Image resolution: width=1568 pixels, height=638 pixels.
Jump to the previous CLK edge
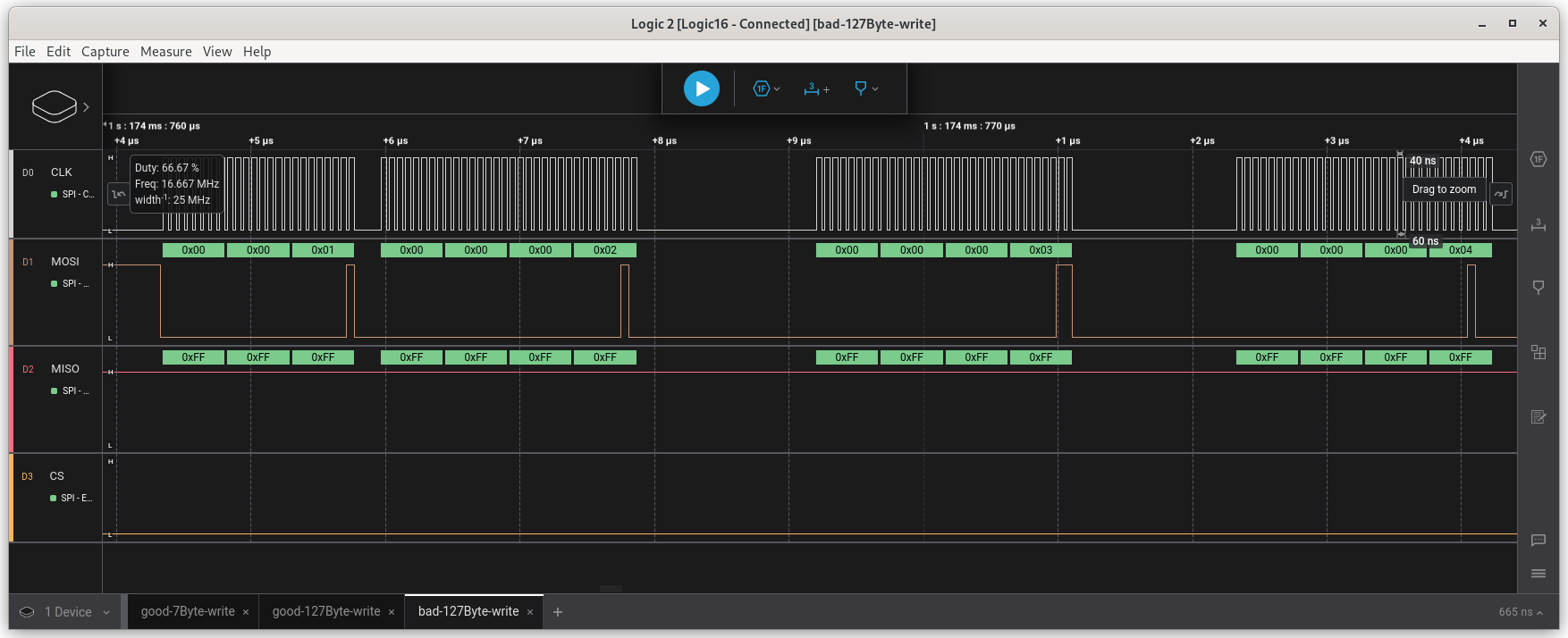pyautogui.click(x=118, y=194)
